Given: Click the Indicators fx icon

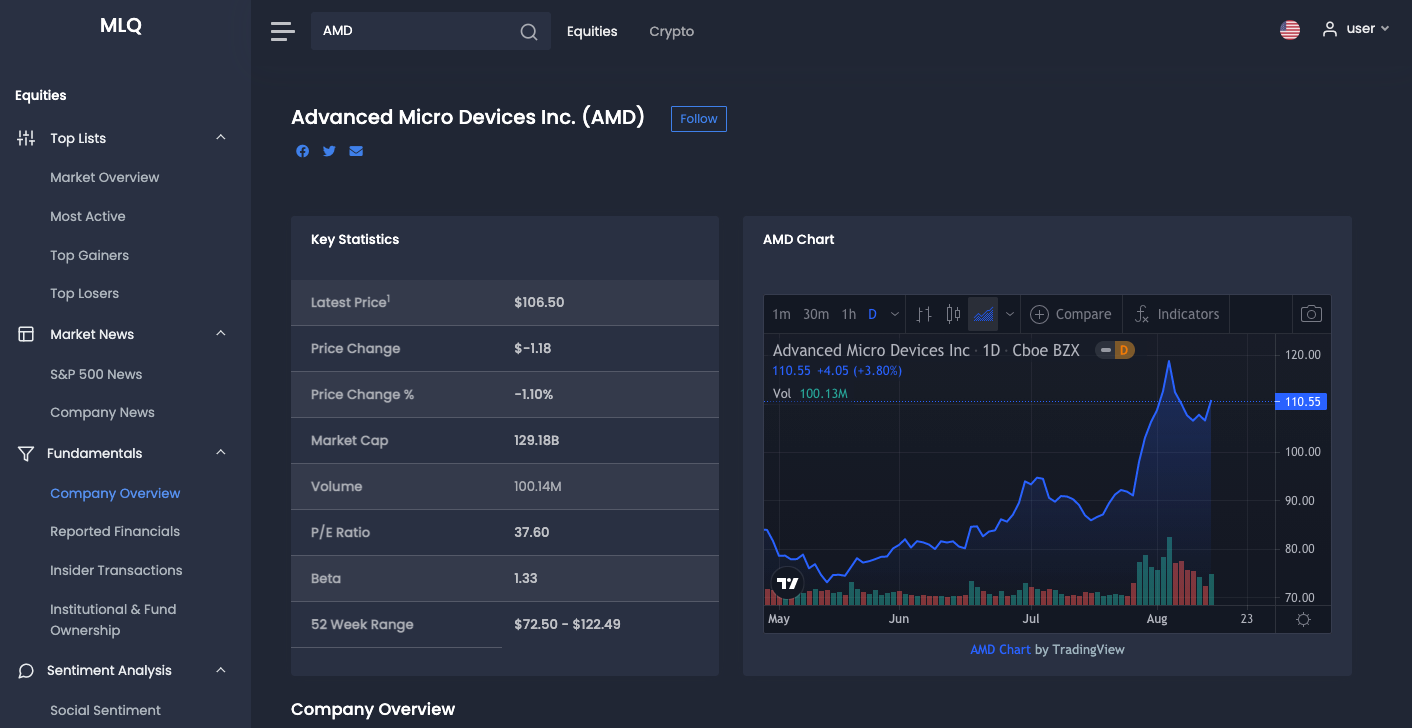Looking at the screenshot, I should [1141, 314].
